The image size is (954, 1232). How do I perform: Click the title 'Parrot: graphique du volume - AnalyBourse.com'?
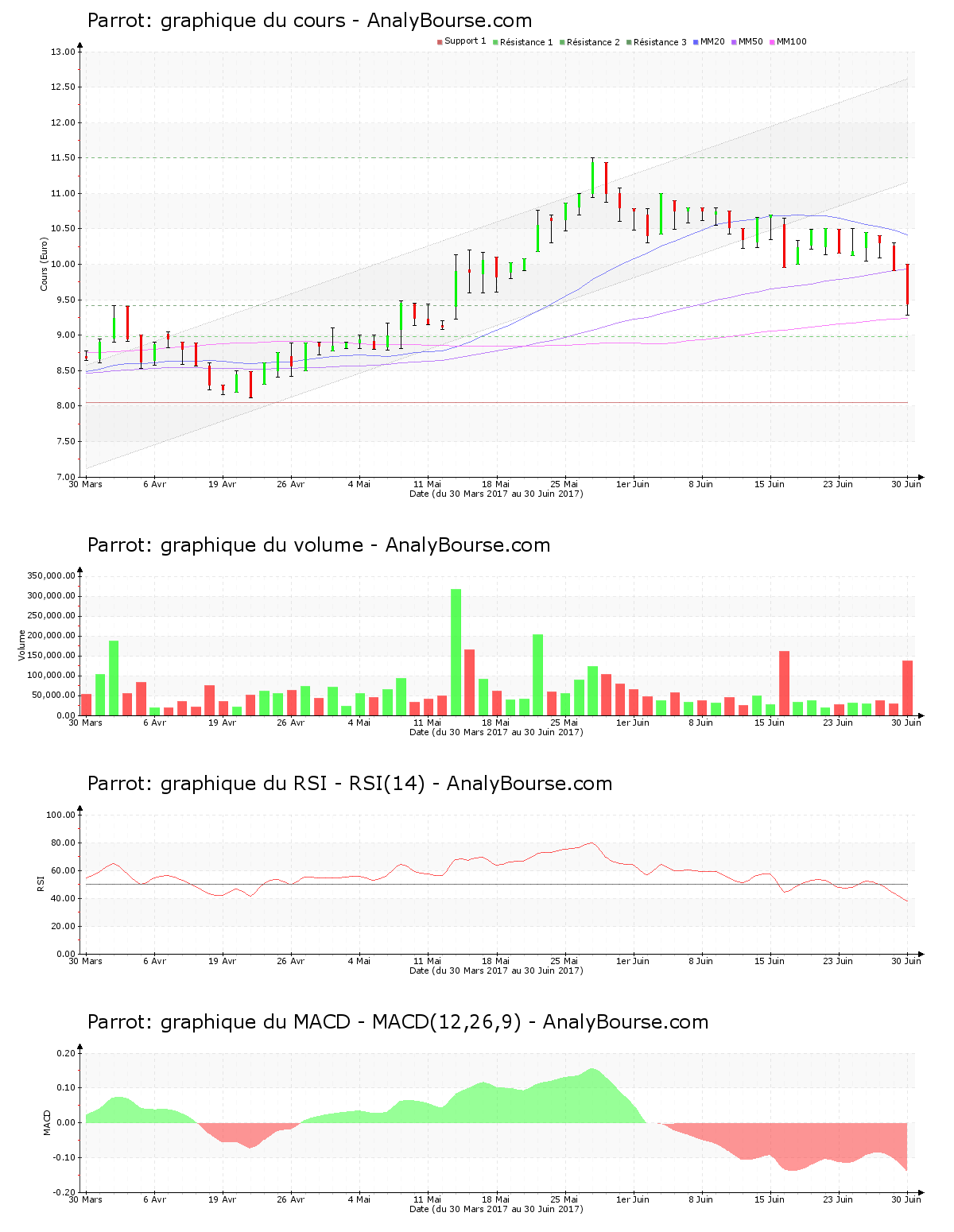319,545
